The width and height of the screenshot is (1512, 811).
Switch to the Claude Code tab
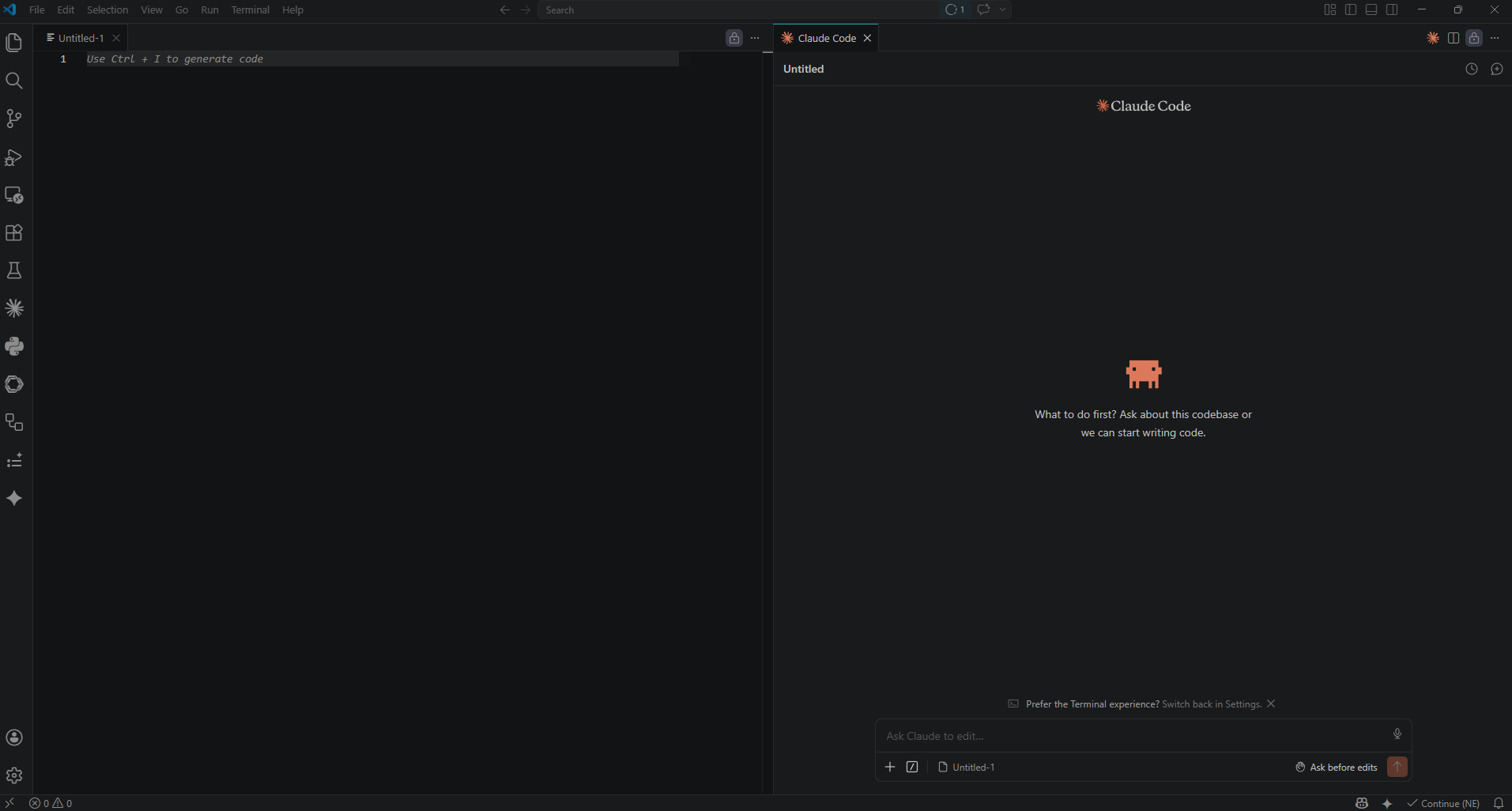pyautogui.click(x=826, y=38)
